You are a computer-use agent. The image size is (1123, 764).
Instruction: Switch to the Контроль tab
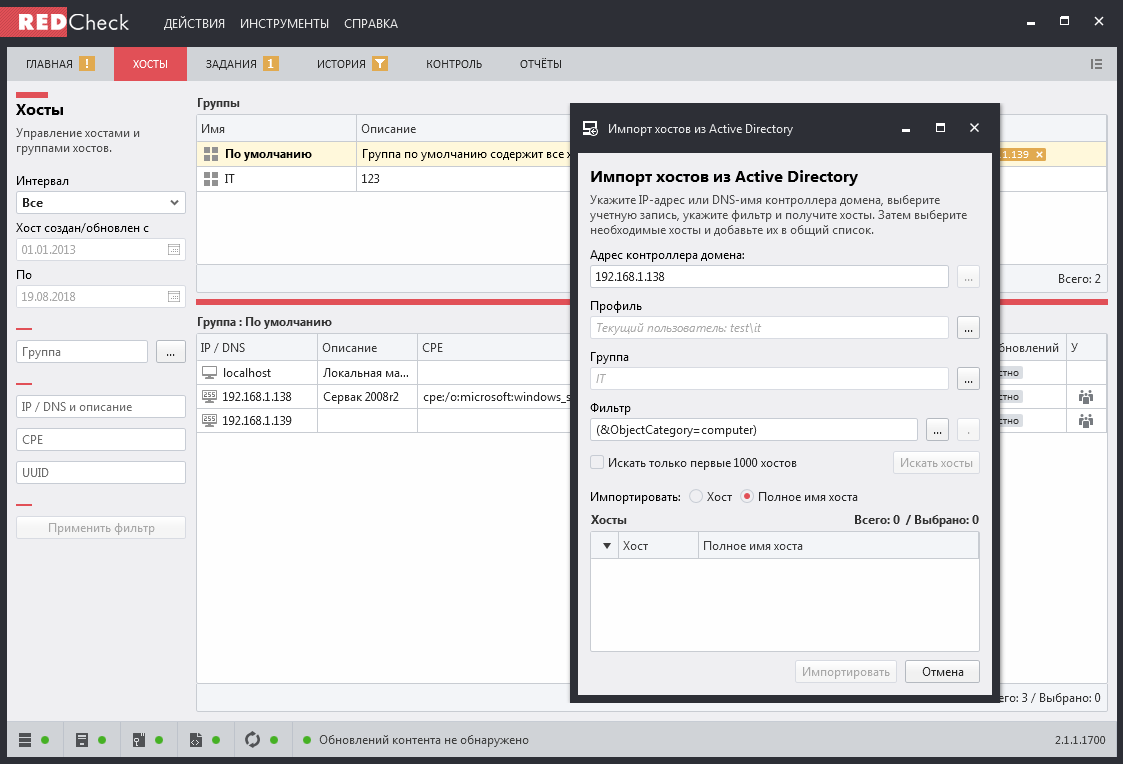453,64
